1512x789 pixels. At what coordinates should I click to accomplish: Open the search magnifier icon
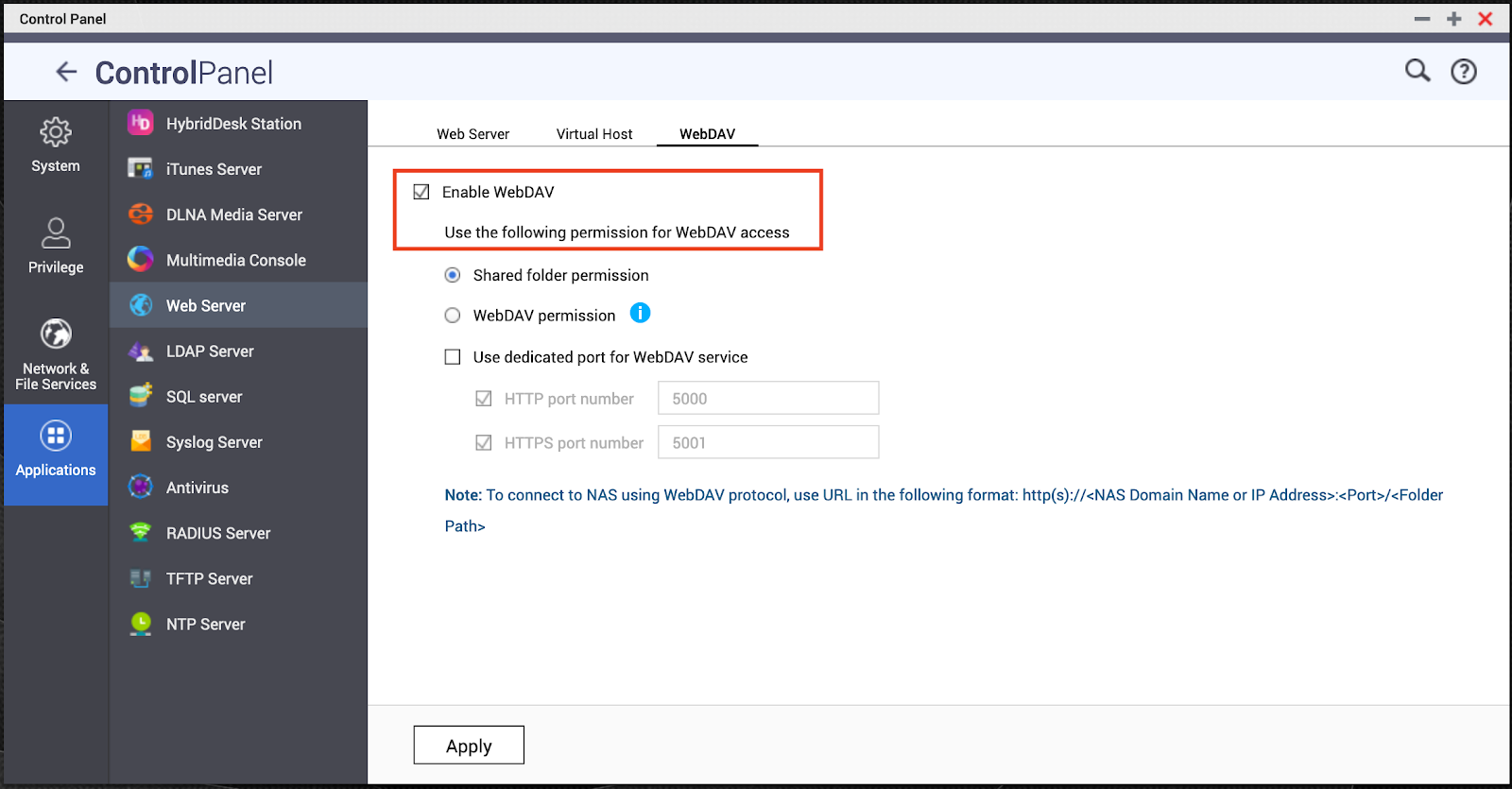[x=1417, y=71]
